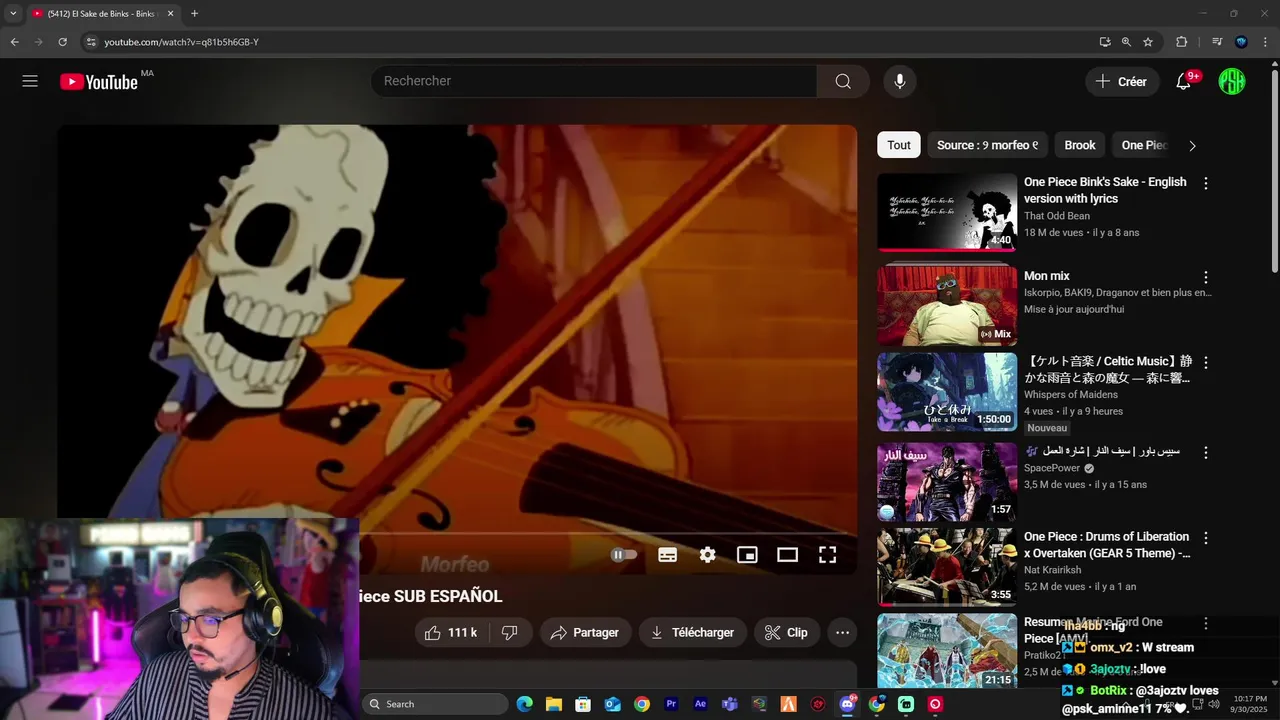Switch player to miniplayer mode
Viewport: 1280px width, 720px height.
click(747, 554)
